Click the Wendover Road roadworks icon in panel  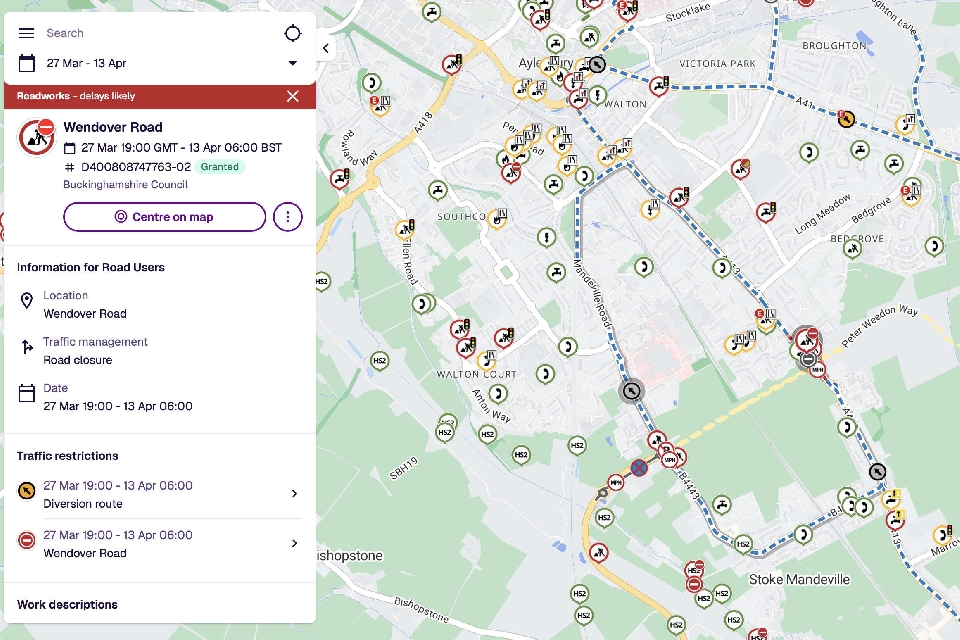37,136
